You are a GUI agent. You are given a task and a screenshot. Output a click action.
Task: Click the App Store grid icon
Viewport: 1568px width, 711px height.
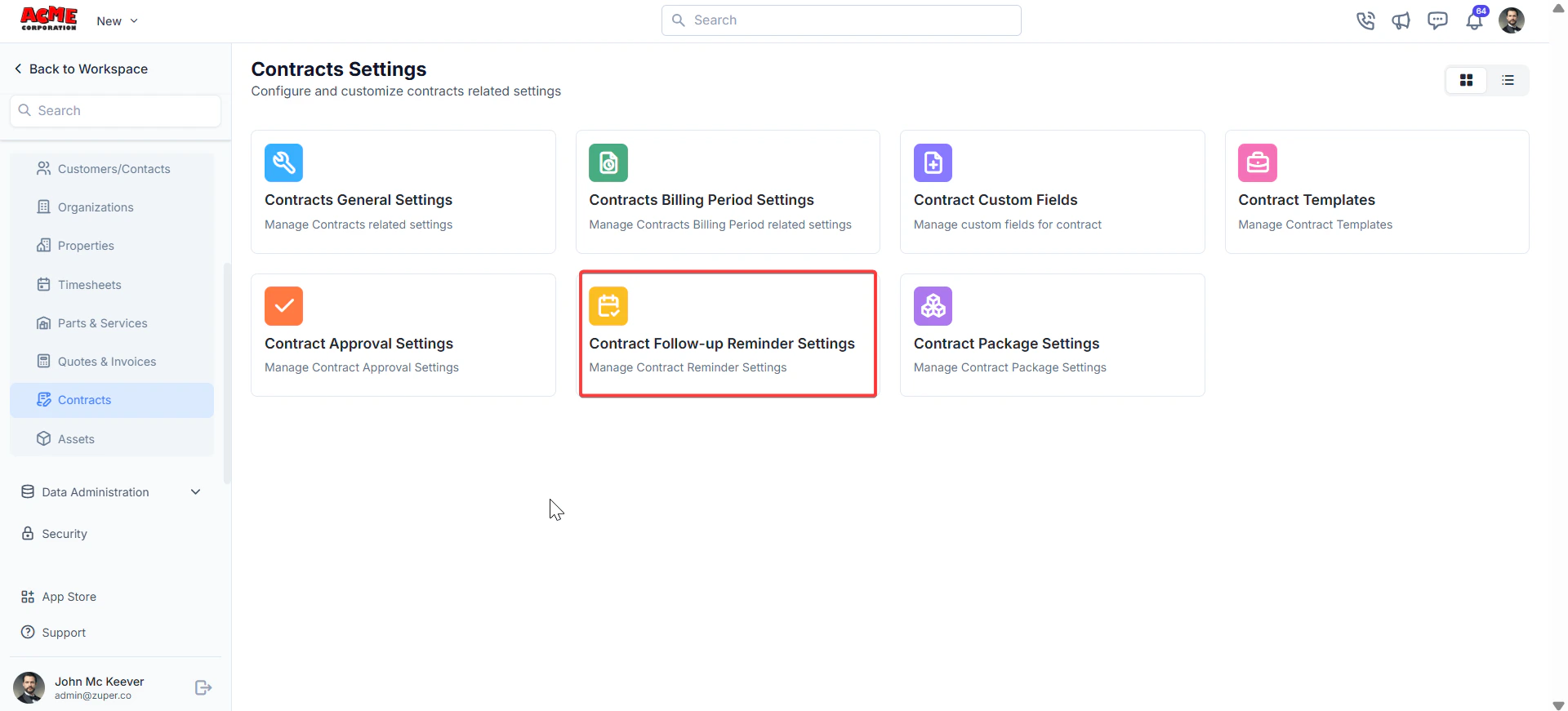click(x=28, y=597)
